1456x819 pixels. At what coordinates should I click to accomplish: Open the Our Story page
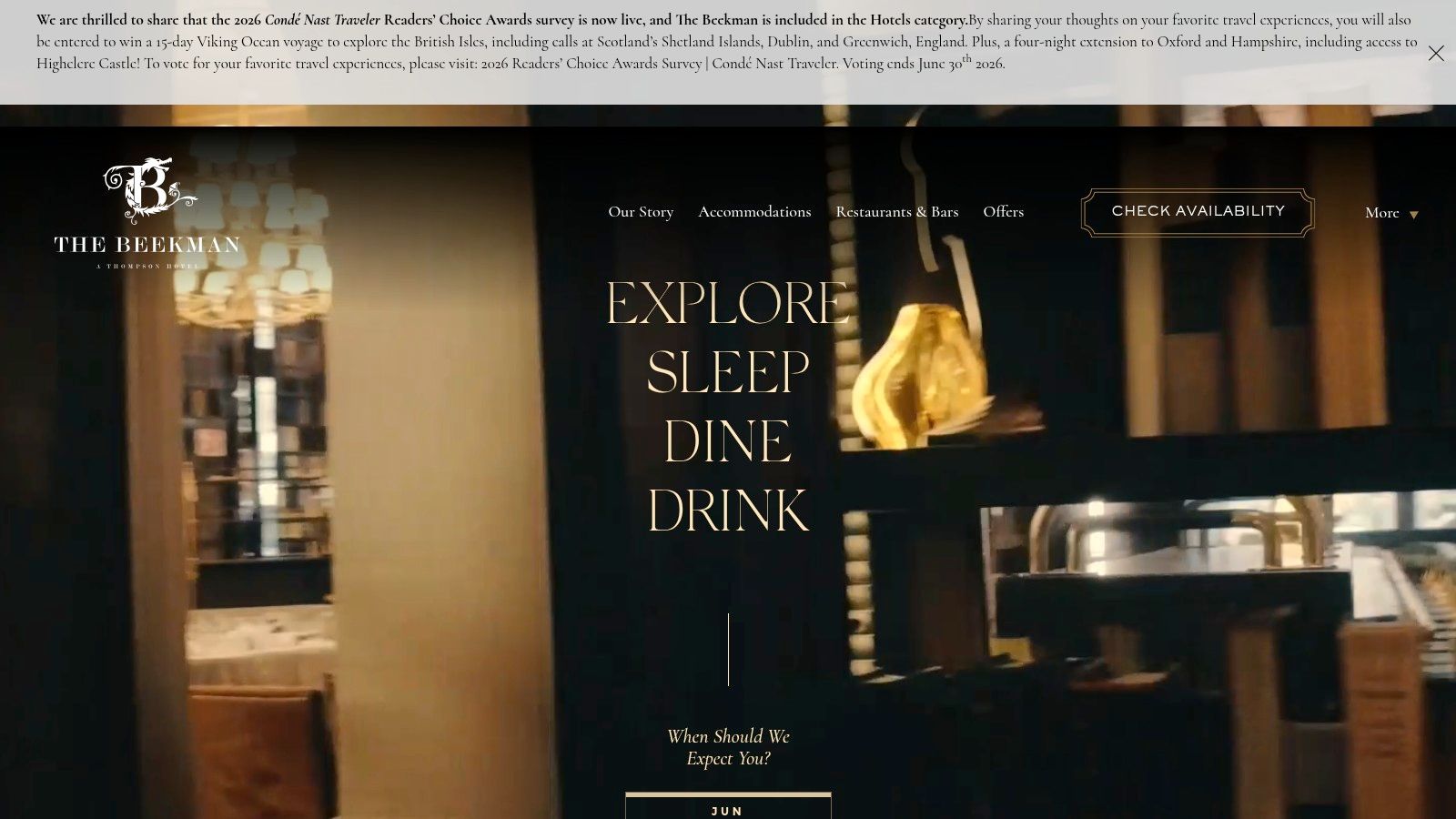641,212
